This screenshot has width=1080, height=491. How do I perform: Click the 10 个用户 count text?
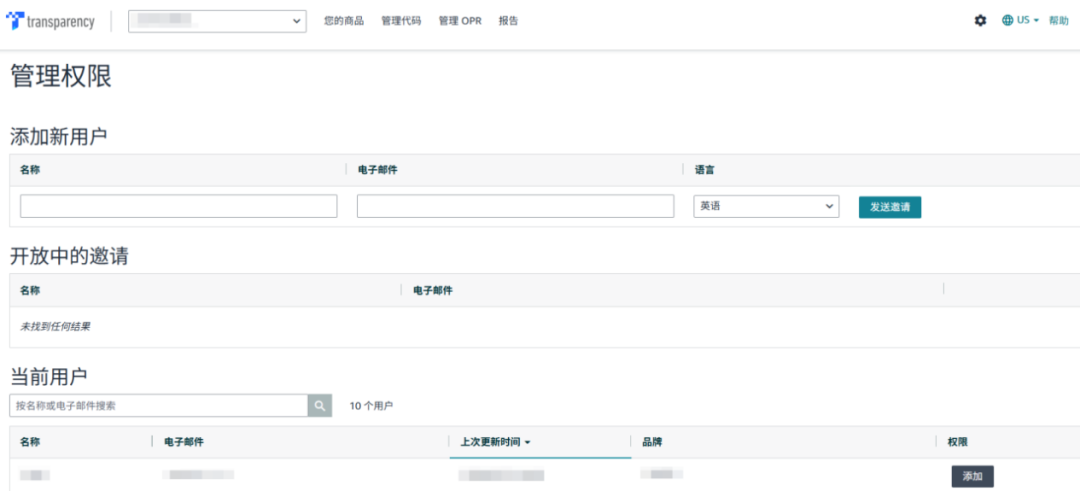(371, 406)
